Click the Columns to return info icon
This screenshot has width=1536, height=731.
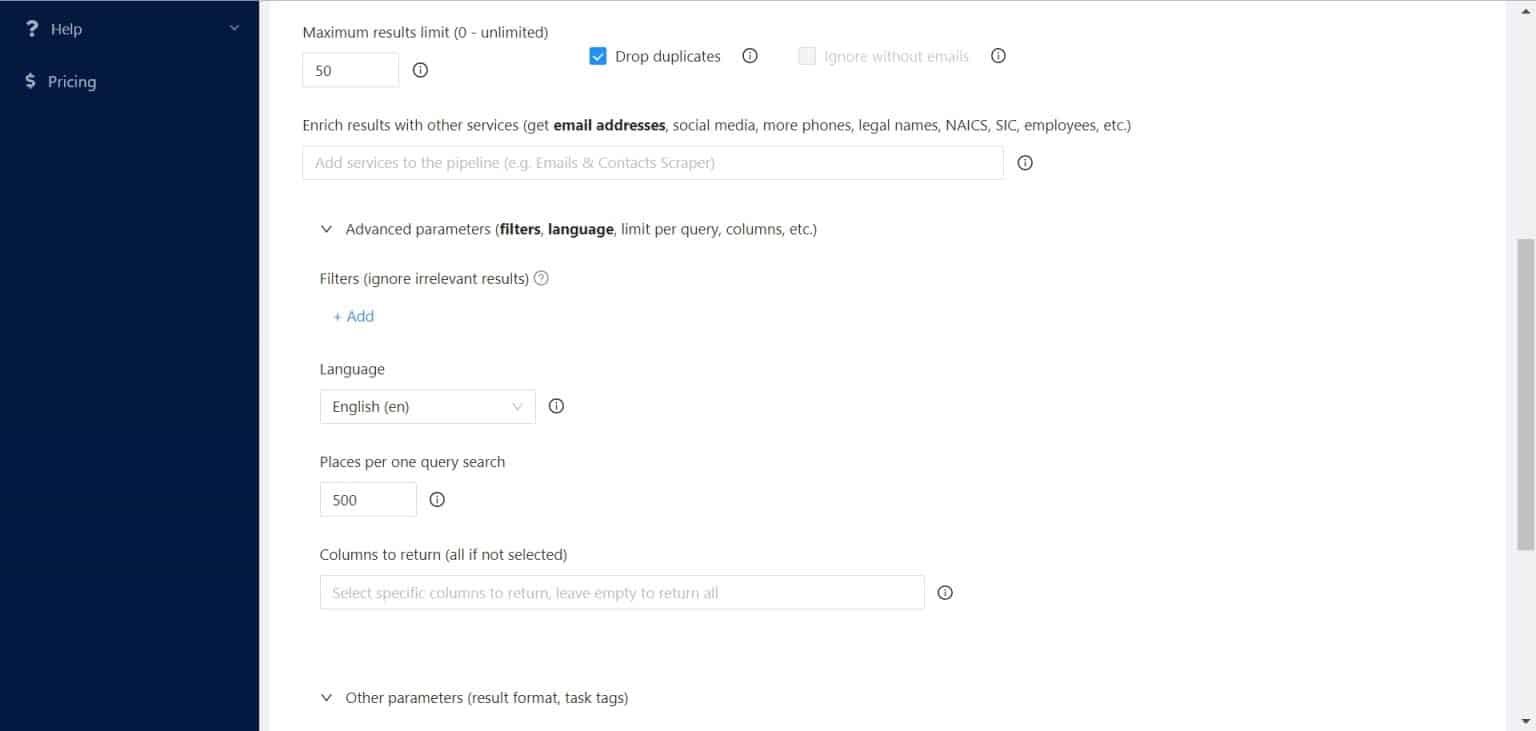point(944,592)
